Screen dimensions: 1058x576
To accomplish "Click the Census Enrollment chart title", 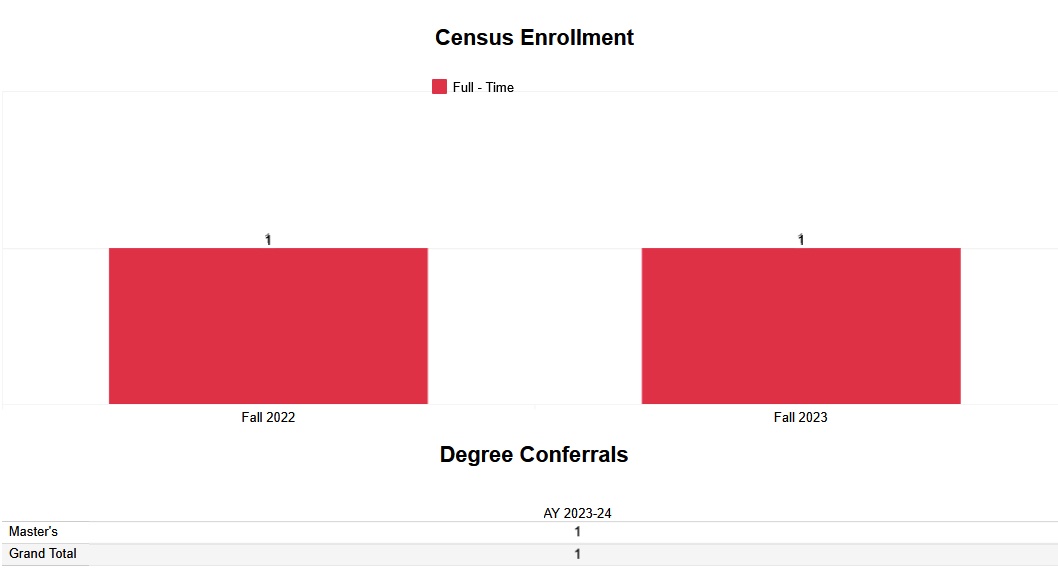I will pos(534,38).
